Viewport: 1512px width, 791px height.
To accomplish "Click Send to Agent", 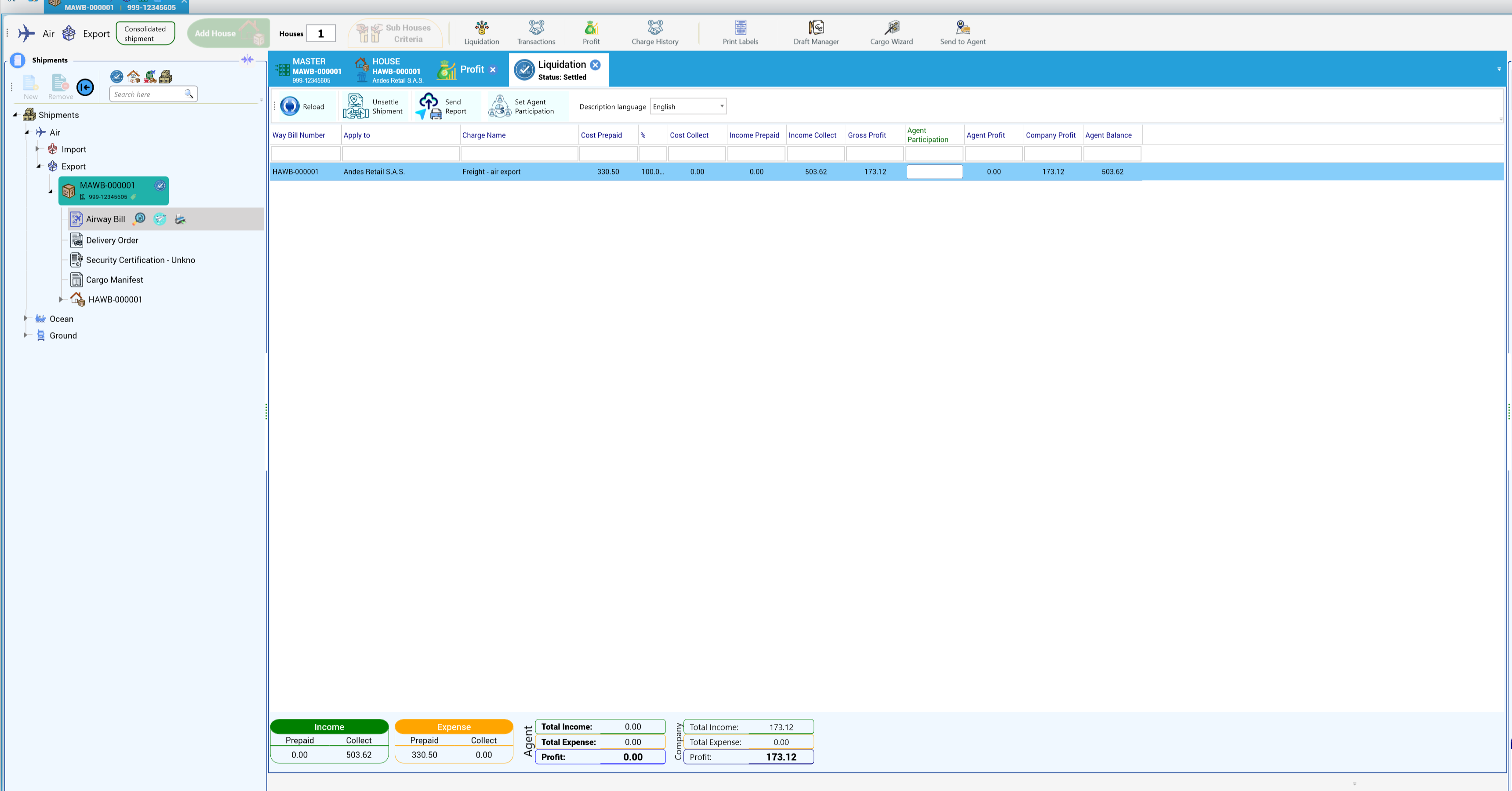I will pos(963,33).
